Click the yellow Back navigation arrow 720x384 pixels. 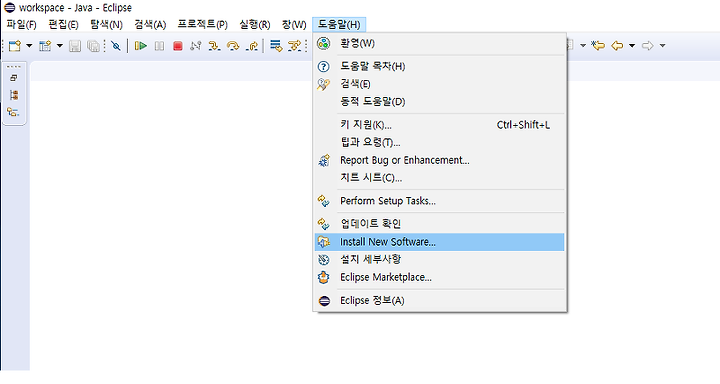click(x=617, y=45)
